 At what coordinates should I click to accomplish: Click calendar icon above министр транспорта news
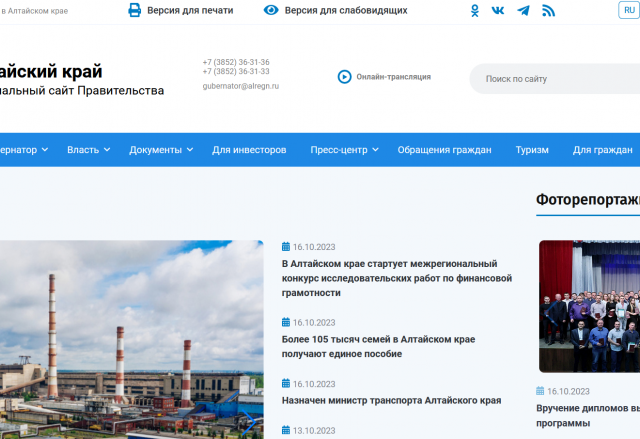coord(286,384)
